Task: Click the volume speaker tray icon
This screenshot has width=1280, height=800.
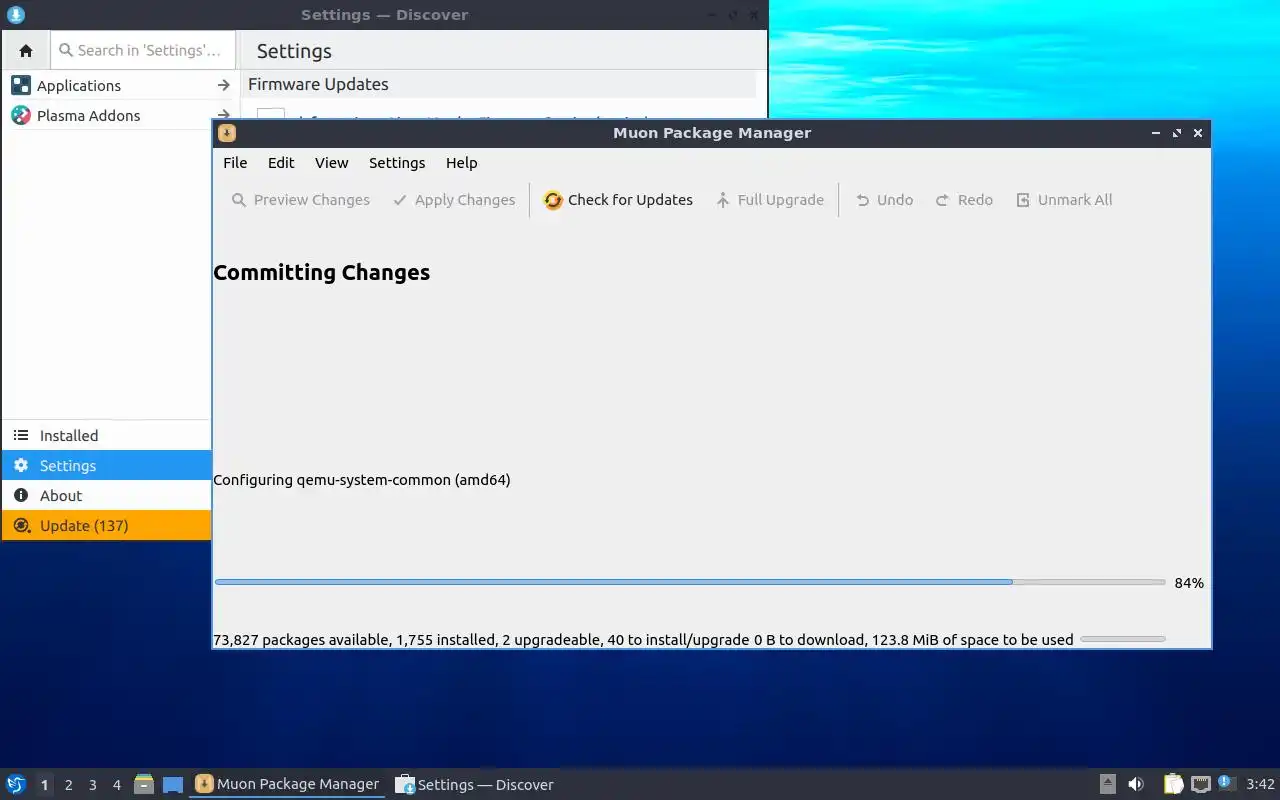Action: pyautogui.click(x=1136, y=784)
